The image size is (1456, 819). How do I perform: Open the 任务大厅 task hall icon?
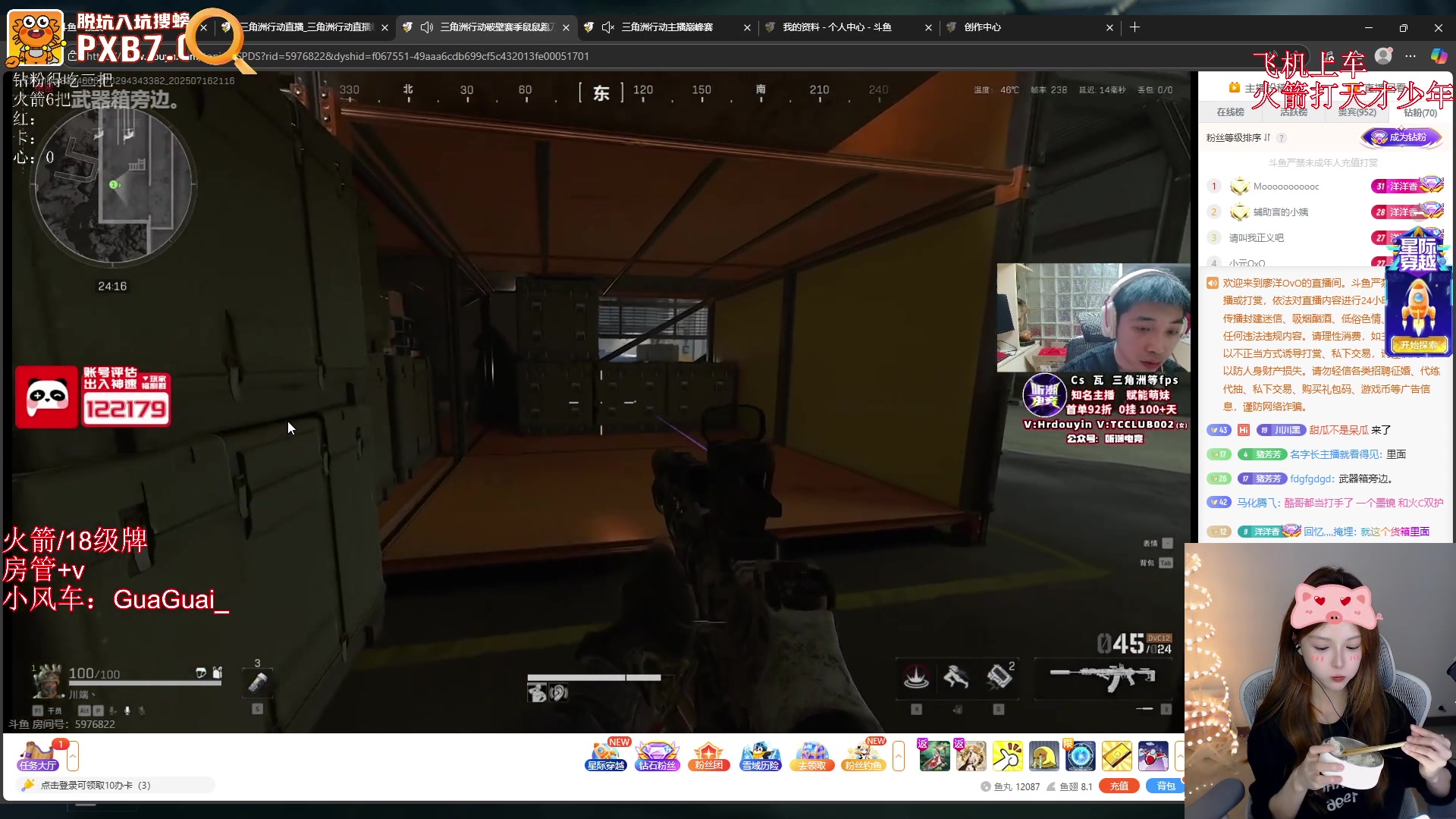coord(39,756)
